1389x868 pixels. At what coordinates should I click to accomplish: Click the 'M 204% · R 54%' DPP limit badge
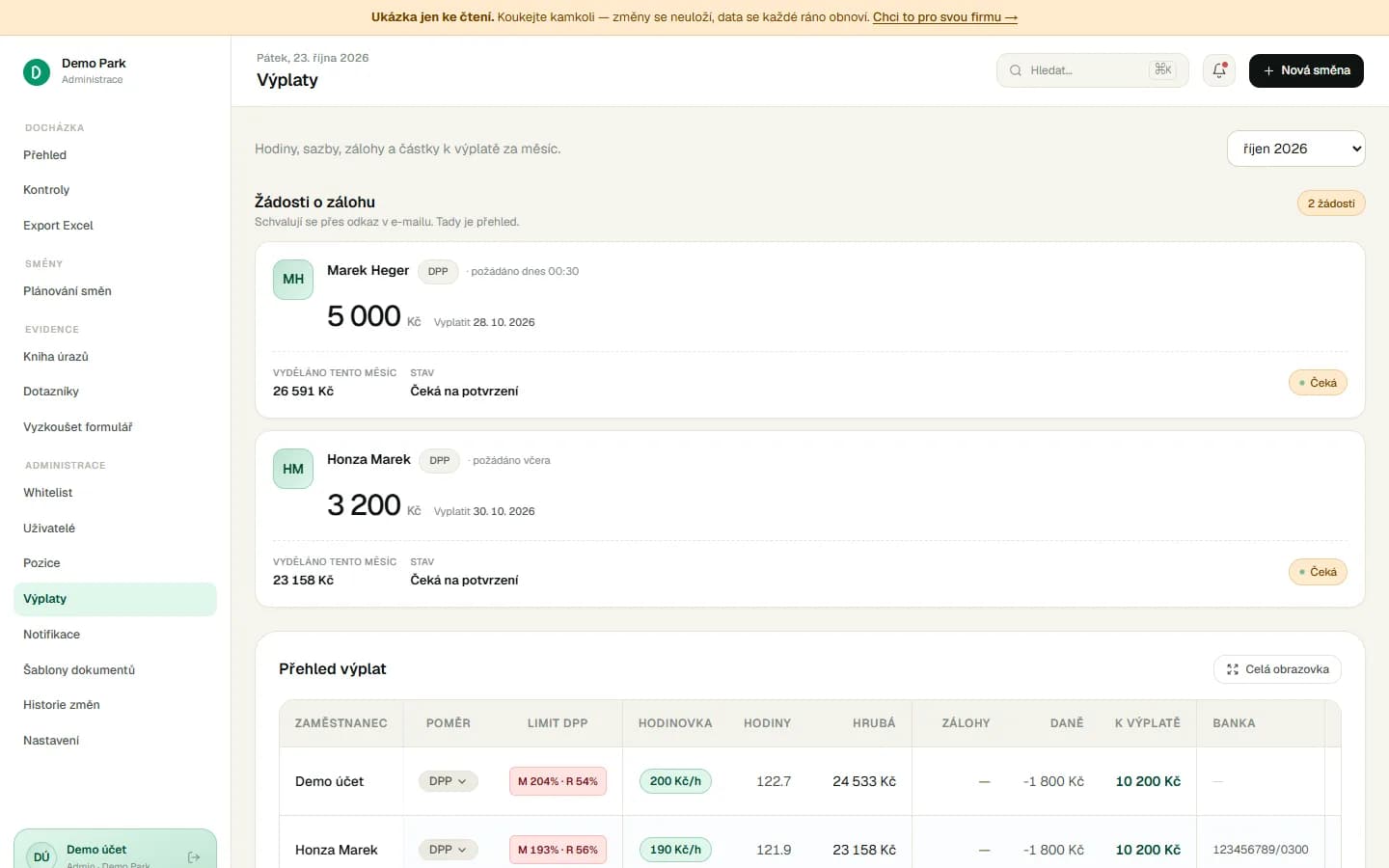coord(558,781)
